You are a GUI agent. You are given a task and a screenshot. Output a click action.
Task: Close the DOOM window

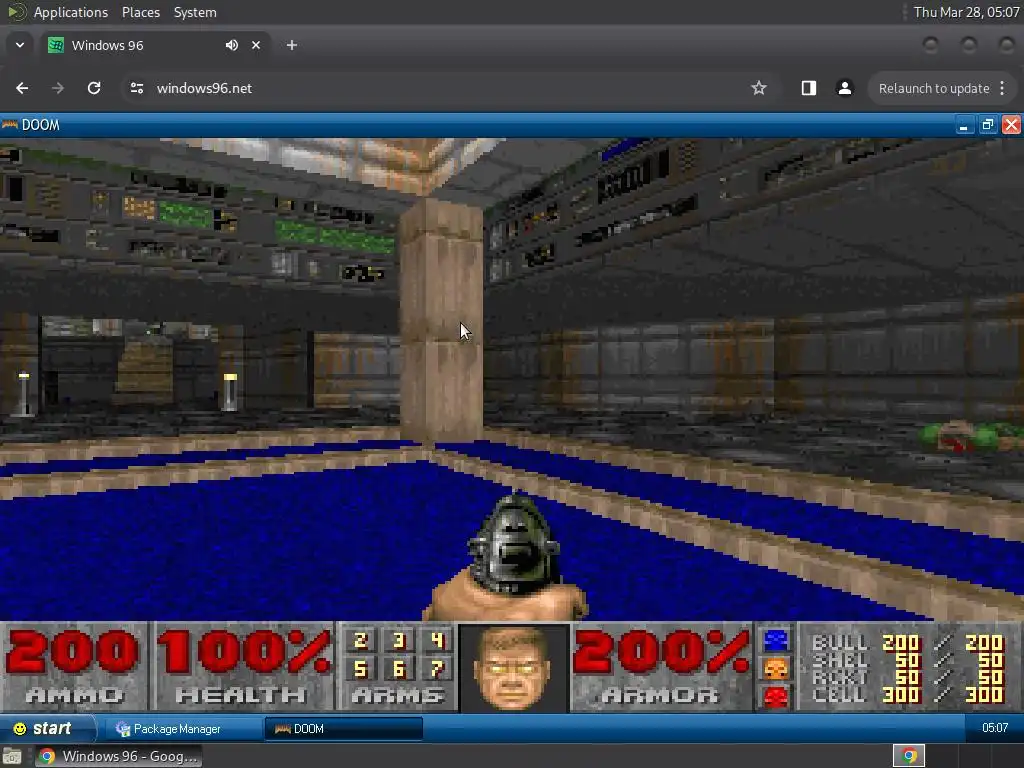(1012, 125)
